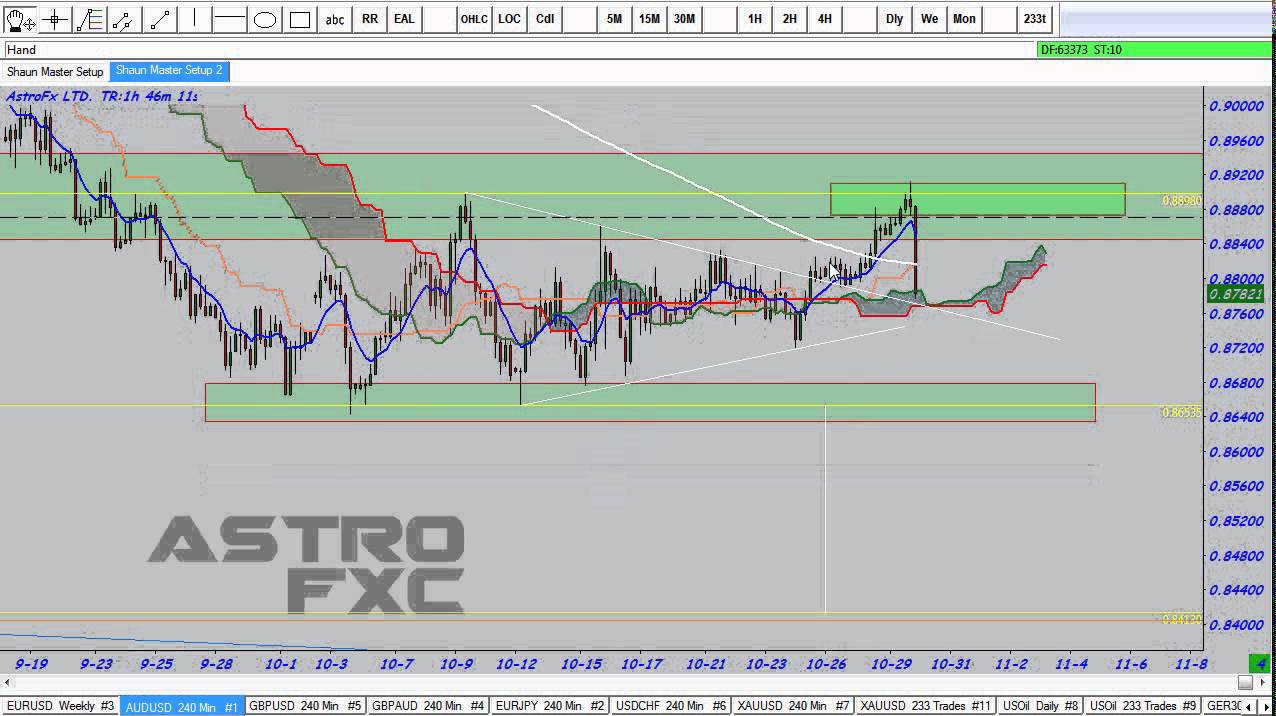Set timeframe to 1H
The height and width of the screenshot is (716, 1276).
point(755,19)
